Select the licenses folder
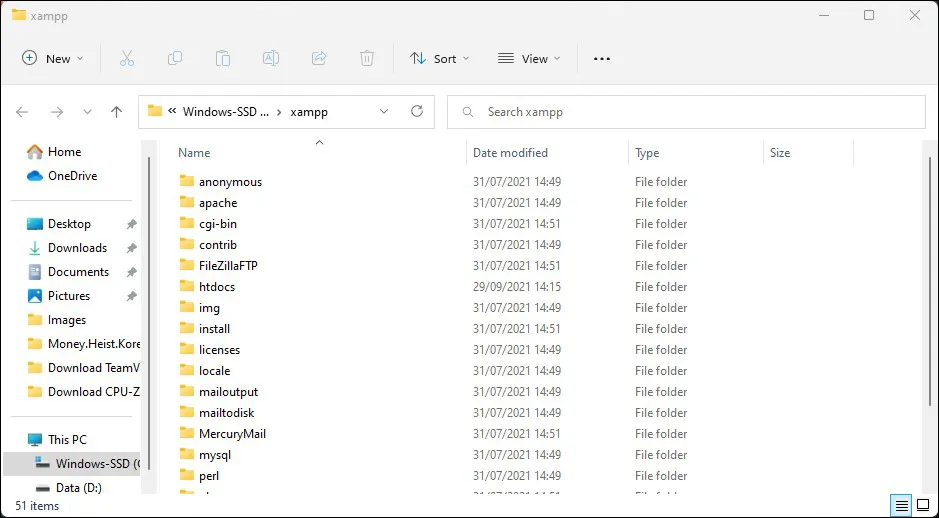Image resolution: width=939 pixels, height=518 pixels. pos(219,350)
